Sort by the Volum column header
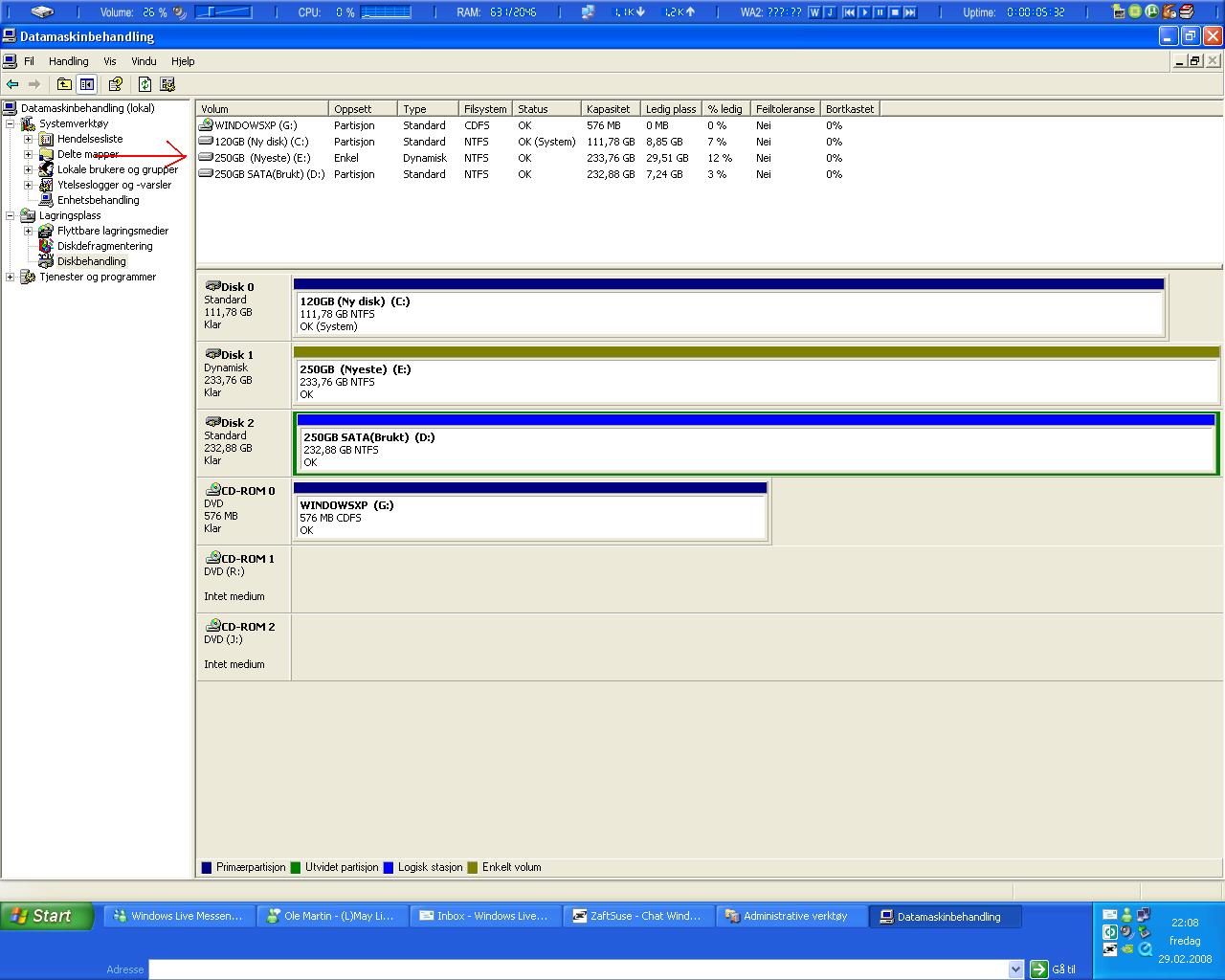 tap(262, 109)
